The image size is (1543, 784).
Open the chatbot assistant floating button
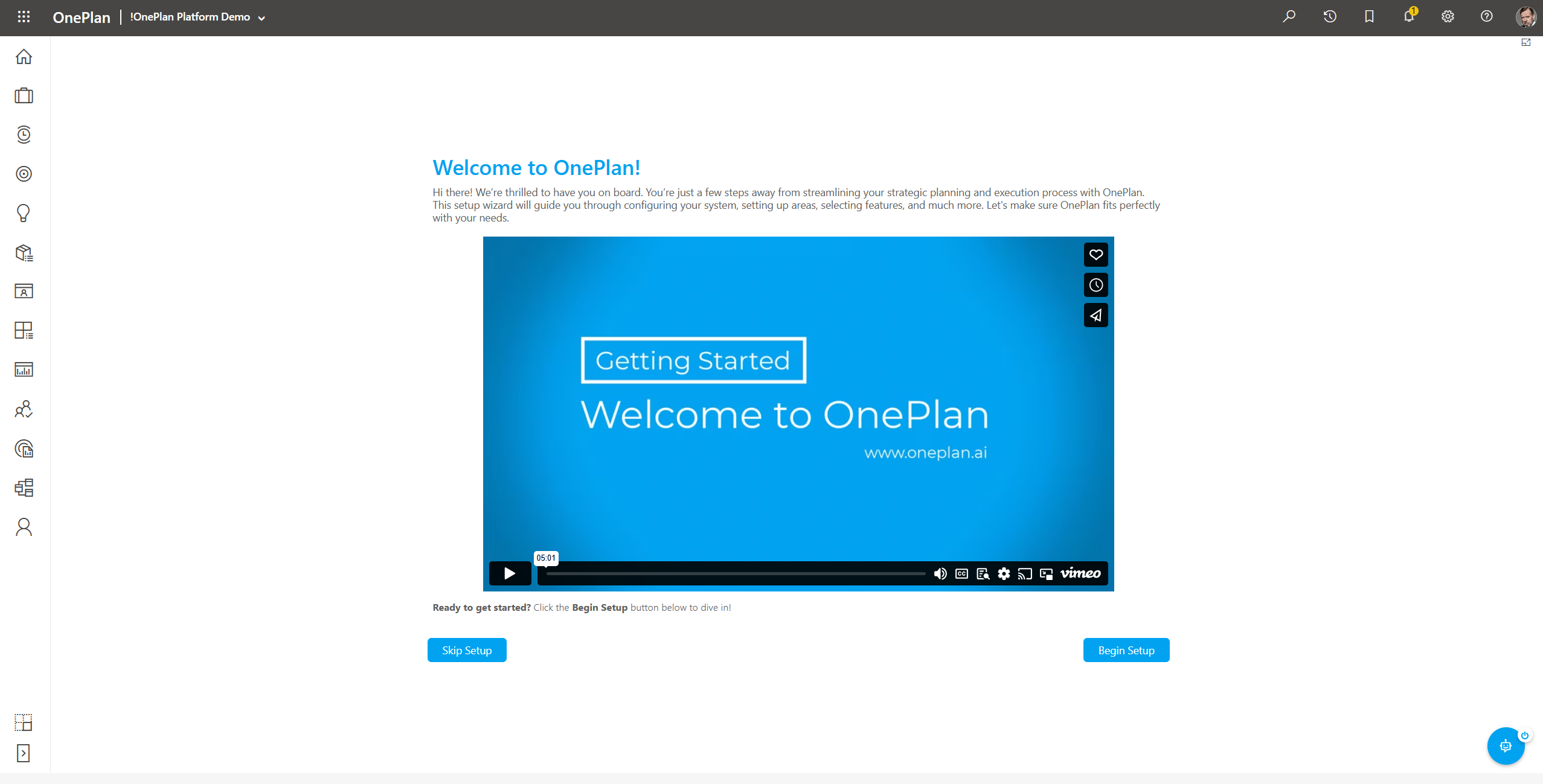1505,746
